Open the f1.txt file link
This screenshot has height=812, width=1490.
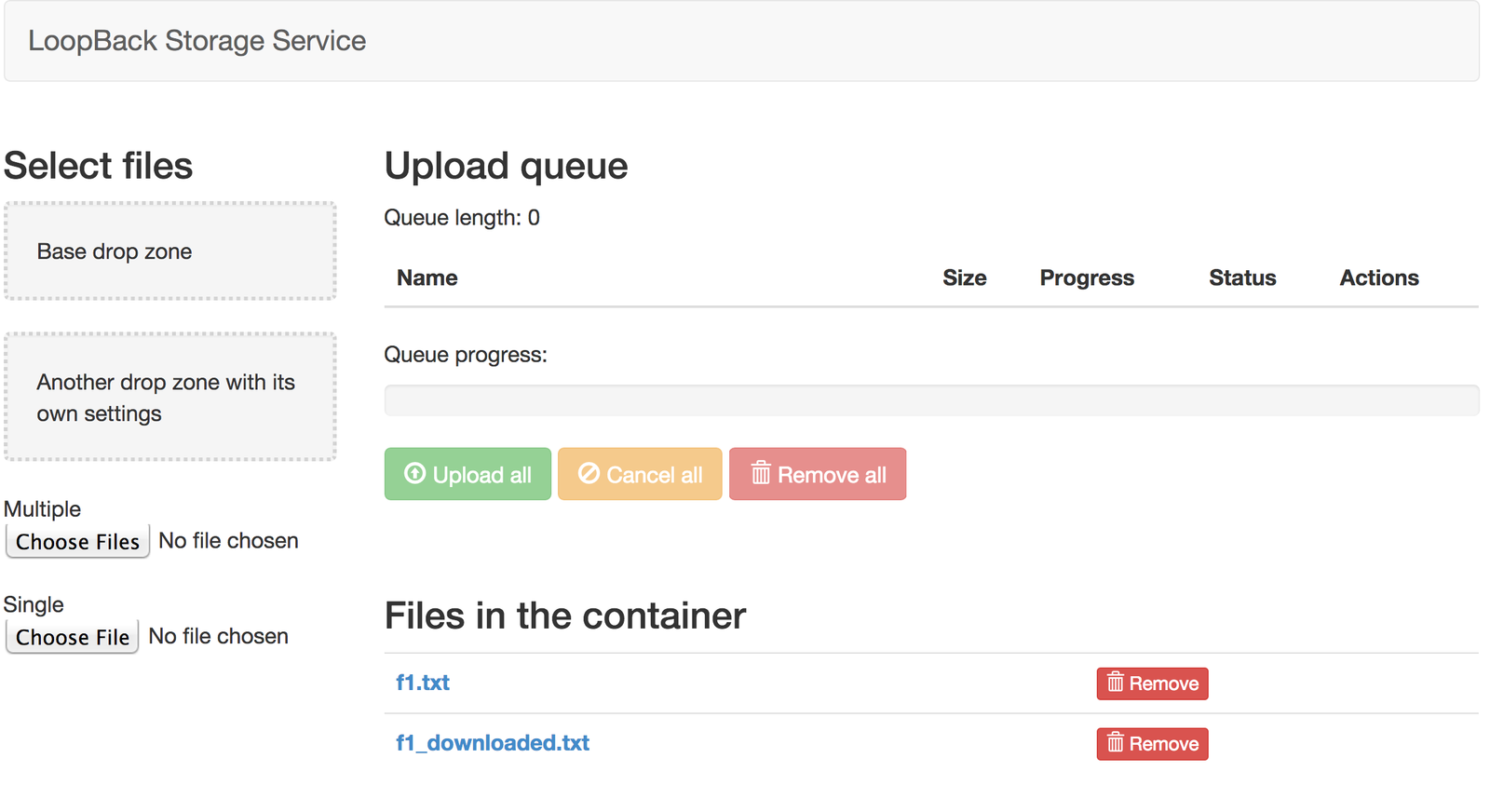point(423,683)
